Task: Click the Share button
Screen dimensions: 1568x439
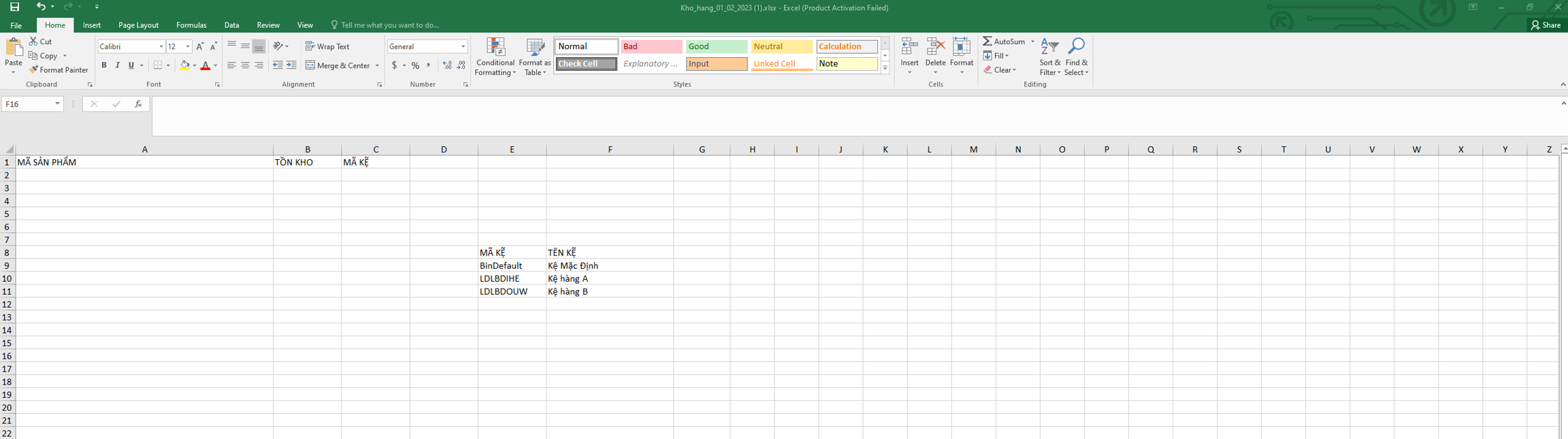Action: [1546, 25]
